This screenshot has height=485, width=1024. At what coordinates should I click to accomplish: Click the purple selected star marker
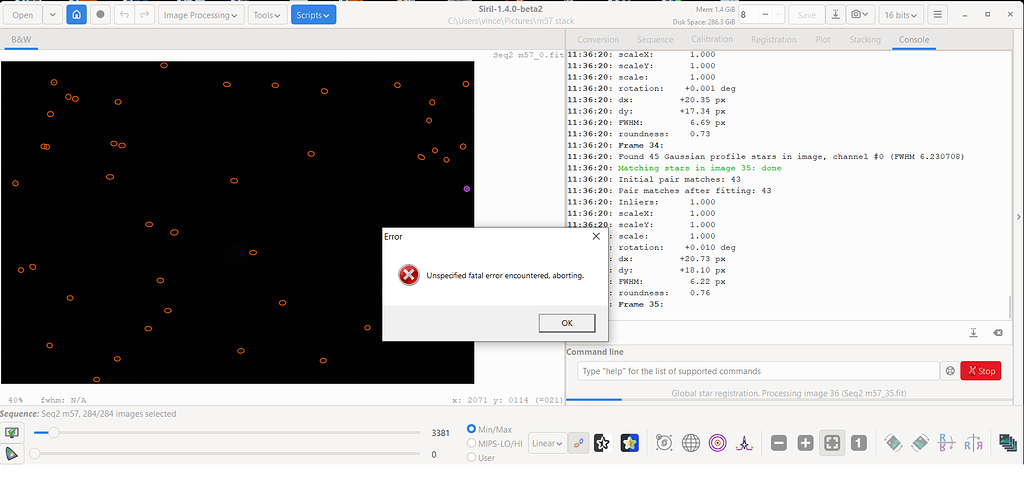(x=467, y=189)
